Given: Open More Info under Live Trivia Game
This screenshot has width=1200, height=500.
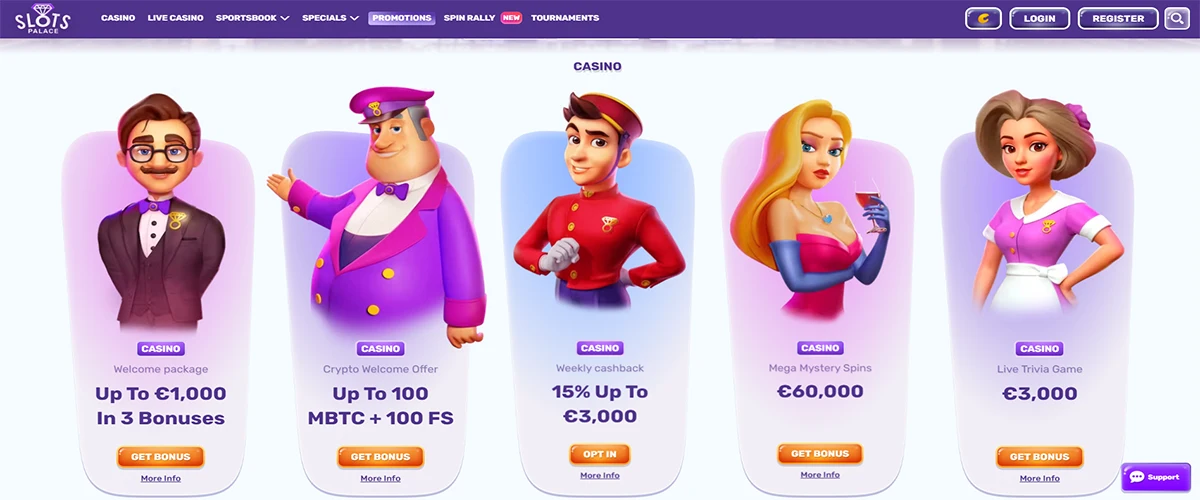Looking at the screenshot, I should (1039, 478).
